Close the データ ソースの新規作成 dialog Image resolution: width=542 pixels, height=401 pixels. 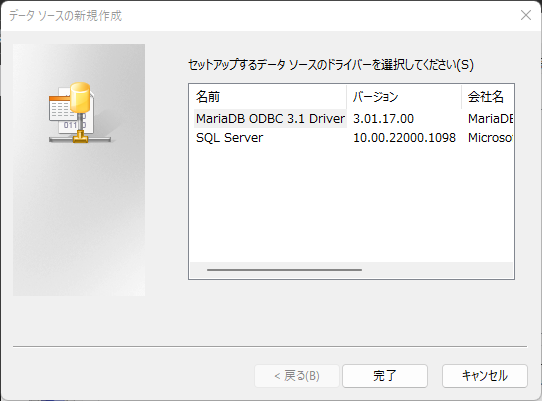[526, 15]
